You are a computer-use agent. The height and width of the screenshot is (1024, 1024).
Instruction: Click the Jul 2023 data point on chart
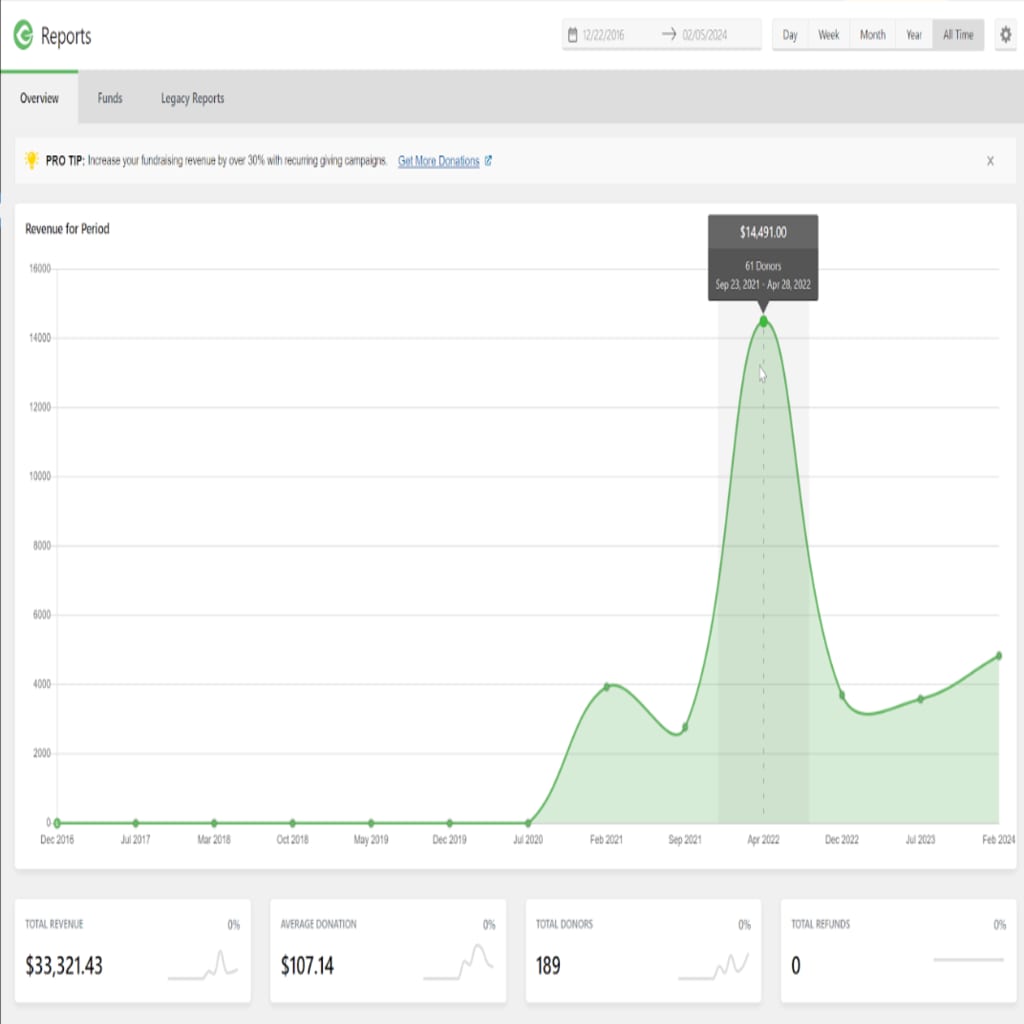pos(920,699)
